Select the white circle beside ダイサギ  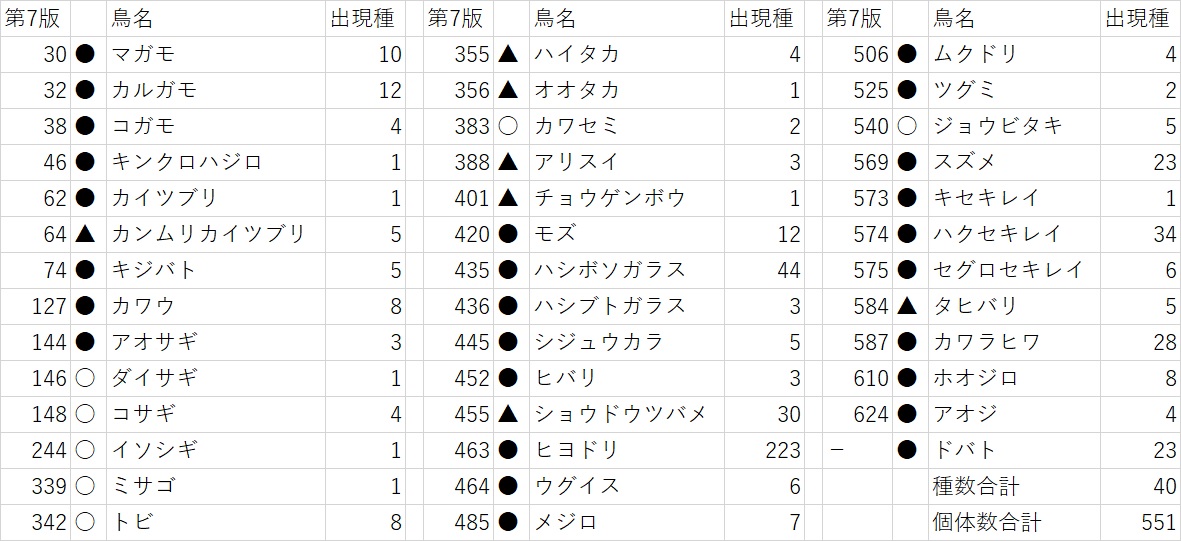pyautogui.click(x=86, y=378)
